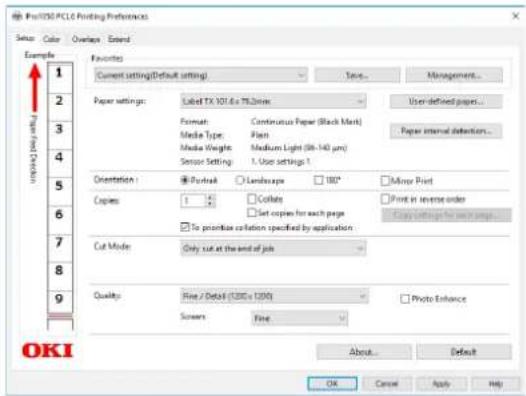Screen dimensions: 526x396
Task: Open the Extend tab
Action: pyautogui.click(x=119, y=39)
